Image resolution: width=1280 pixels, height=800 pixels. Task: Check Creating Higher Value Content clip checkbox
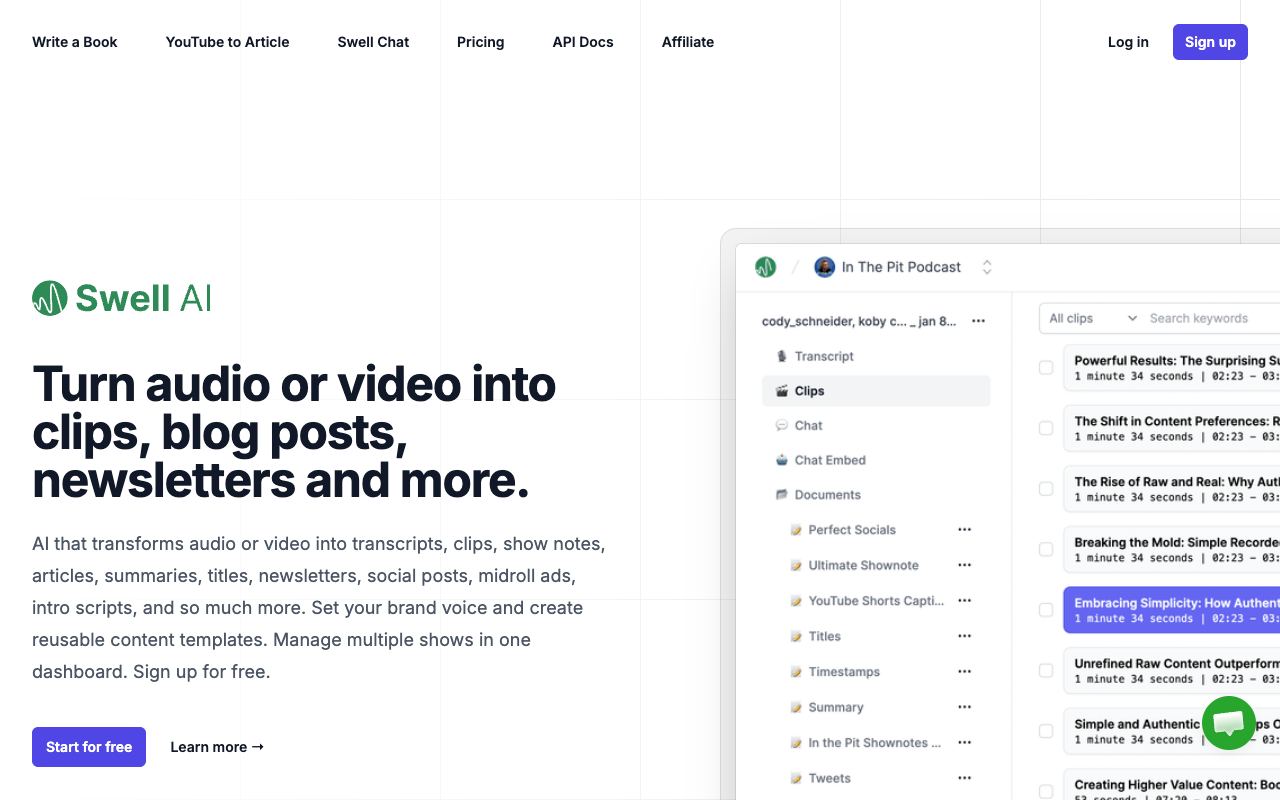click(x=1046, y=792)
